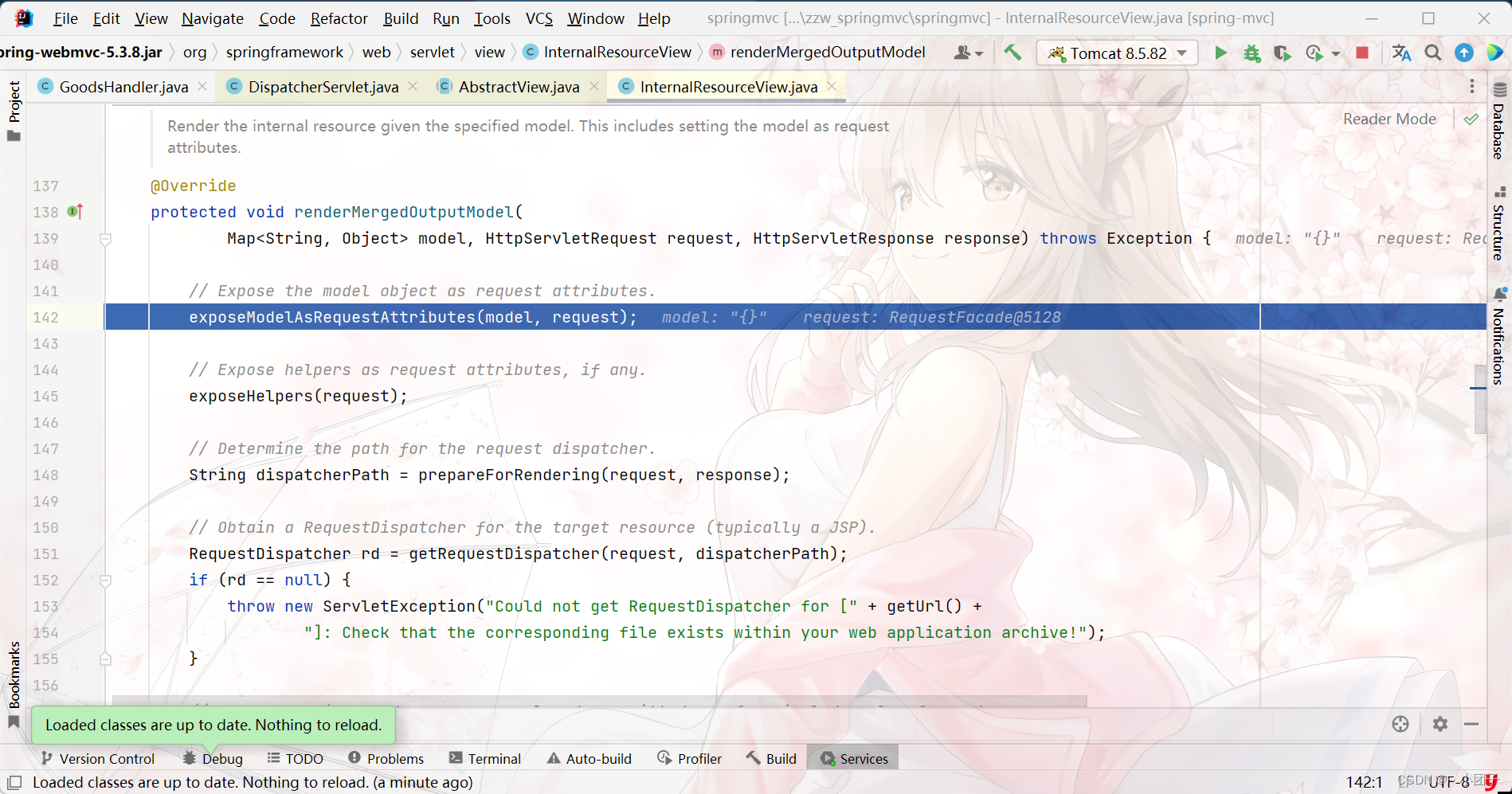Open the Tomcat 8.5.82 run configuration dropdown
The height and width of the screenshot is (794, 1512).
pos(1118,53)
